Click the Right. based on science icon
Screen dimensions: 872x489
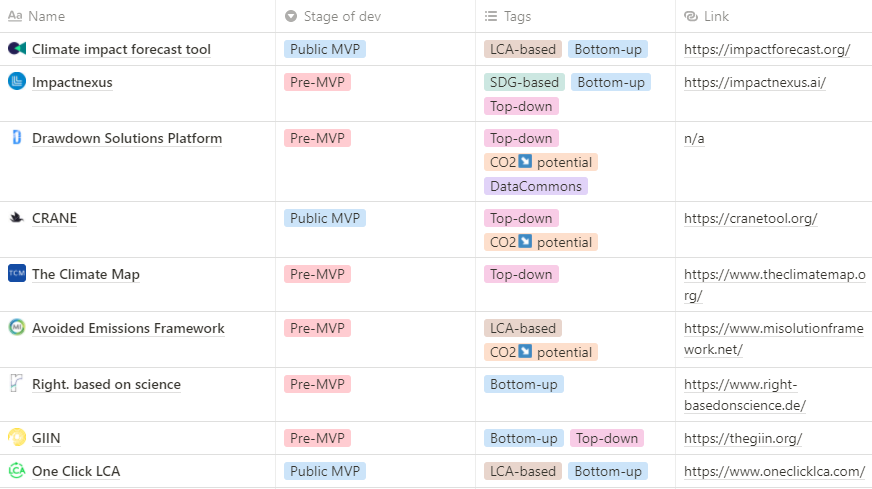click(x=17, y=383)
